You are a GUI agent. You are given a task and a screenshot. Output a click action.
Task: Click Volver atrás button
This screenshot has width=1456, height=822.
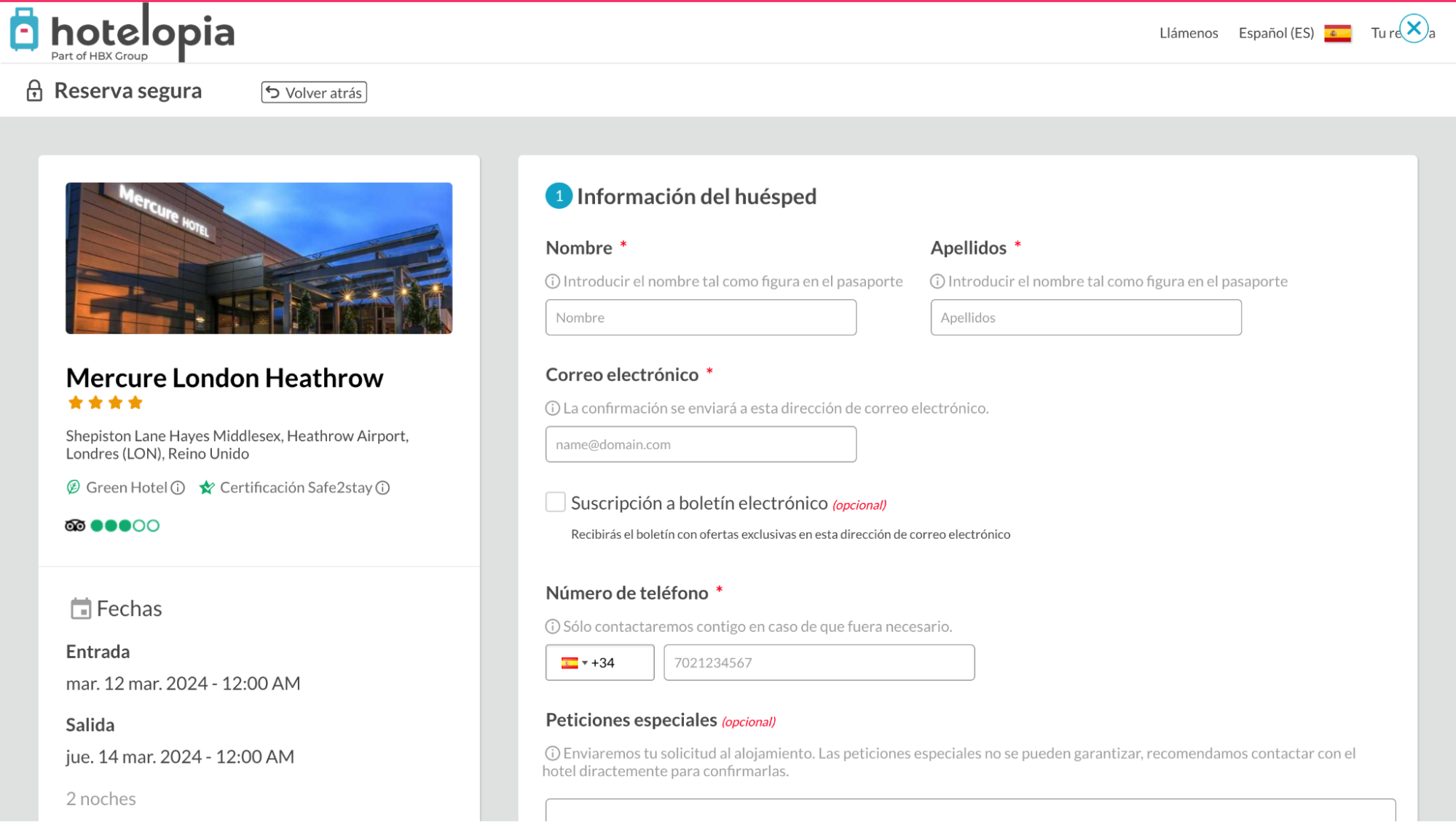(x=313, y=92)
